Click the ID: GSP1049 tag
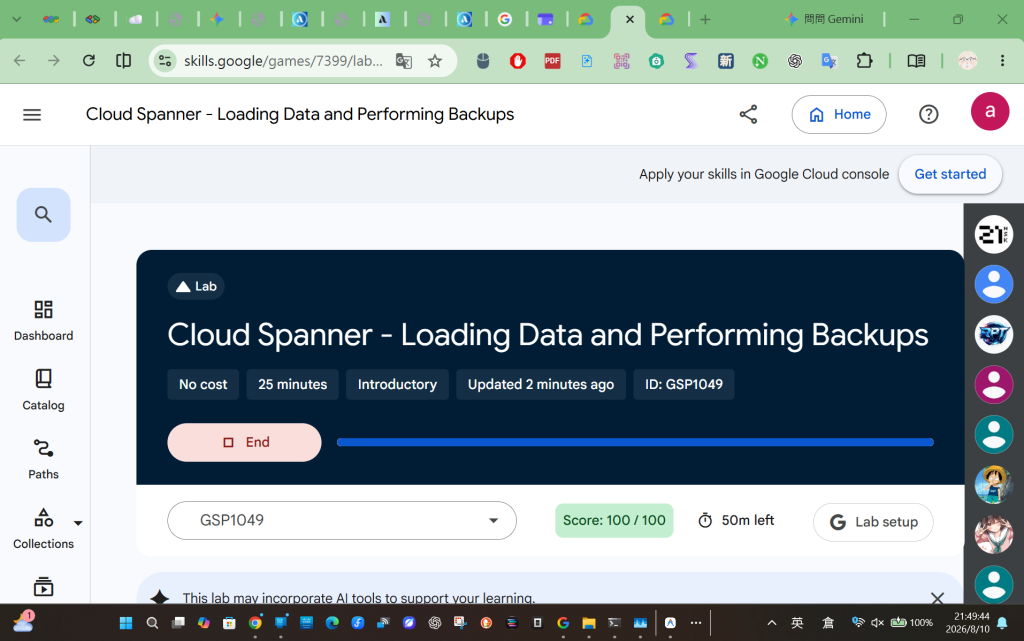Screen dimensions: 1024x641 (684, 384)
